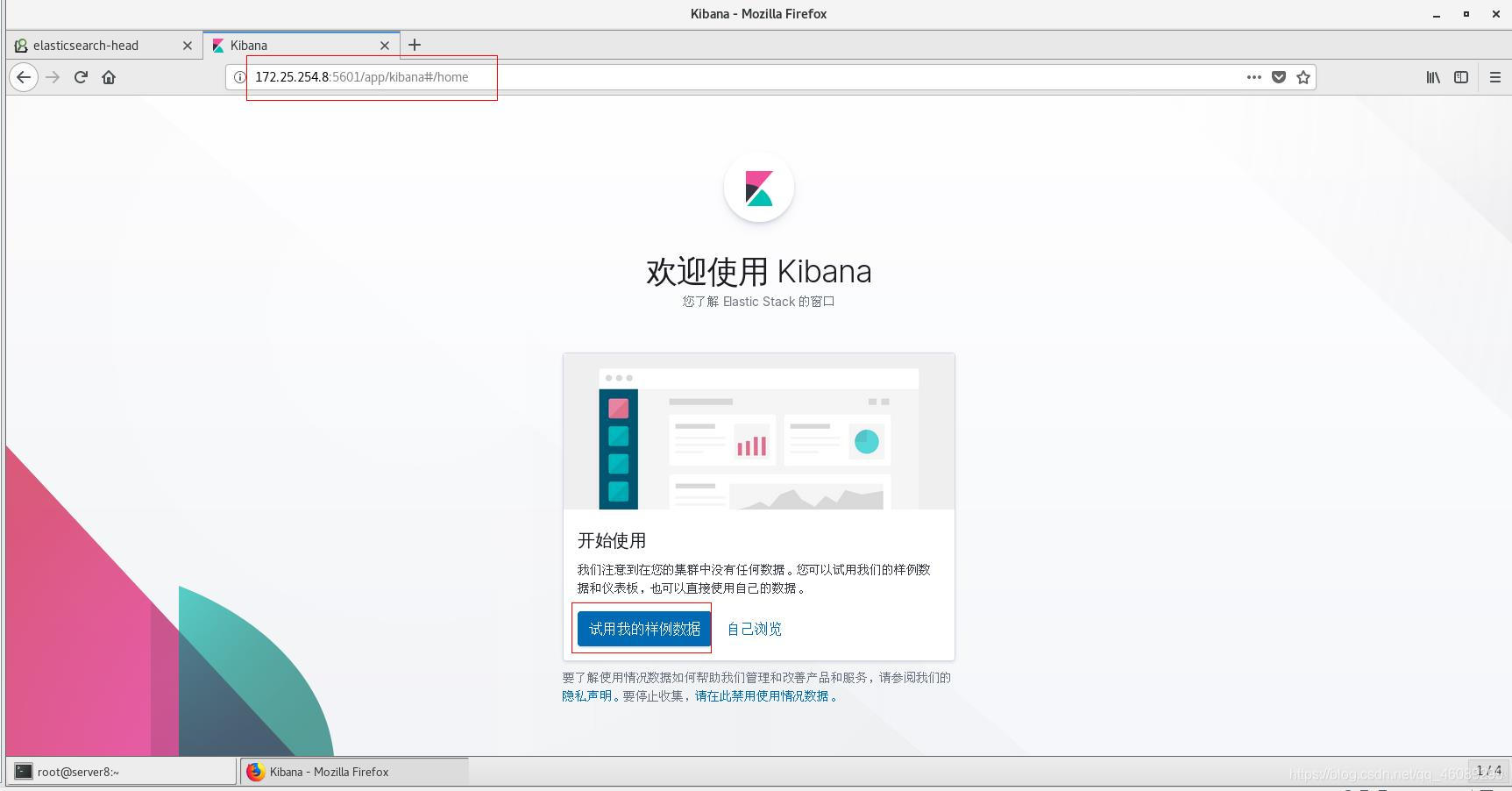The image size is (1512, 791).
Task: Save page to Pocket
Action: click(1279, 77)
